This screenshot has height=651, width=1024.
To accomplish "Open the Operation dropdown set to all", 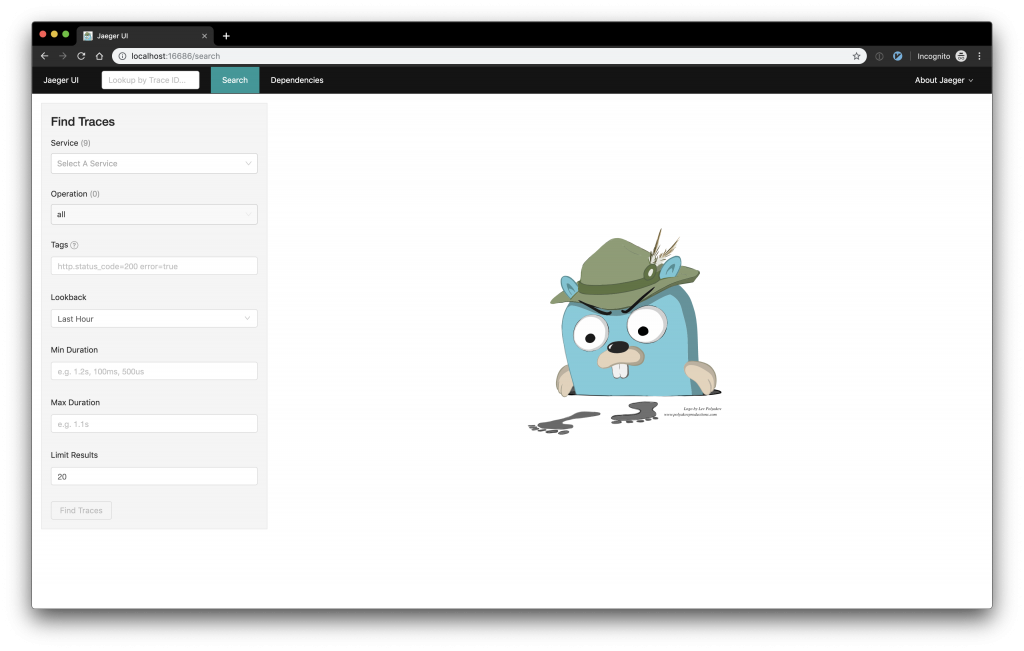I will [154, 214].
